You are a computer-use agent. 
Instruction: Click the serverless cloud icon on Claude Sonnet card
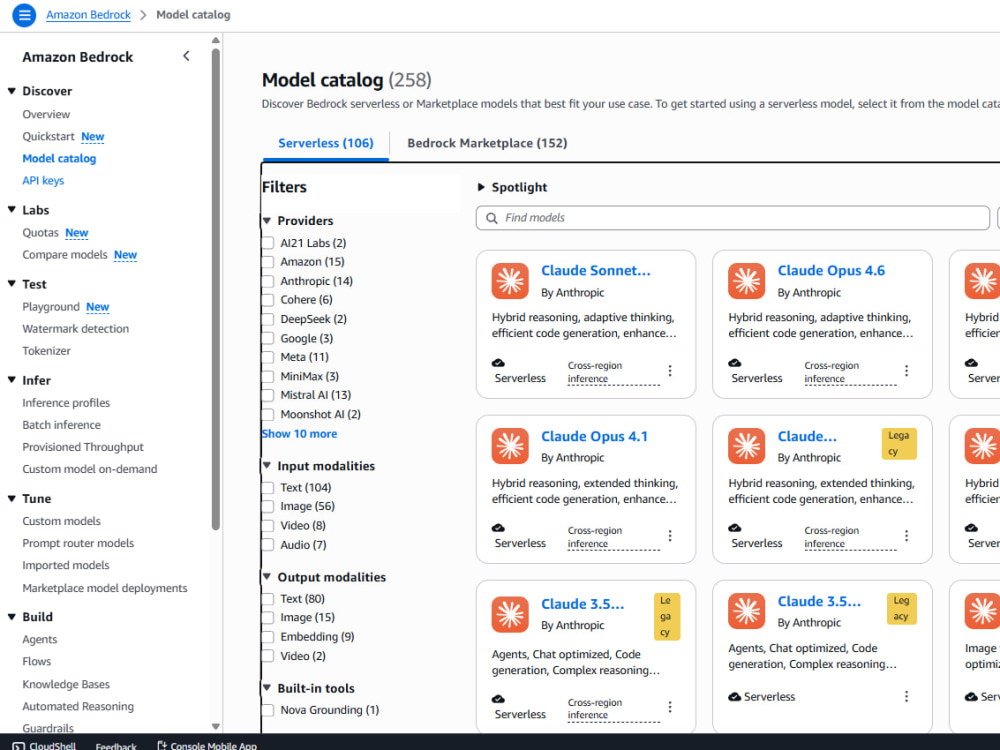[x=498, y=363]
